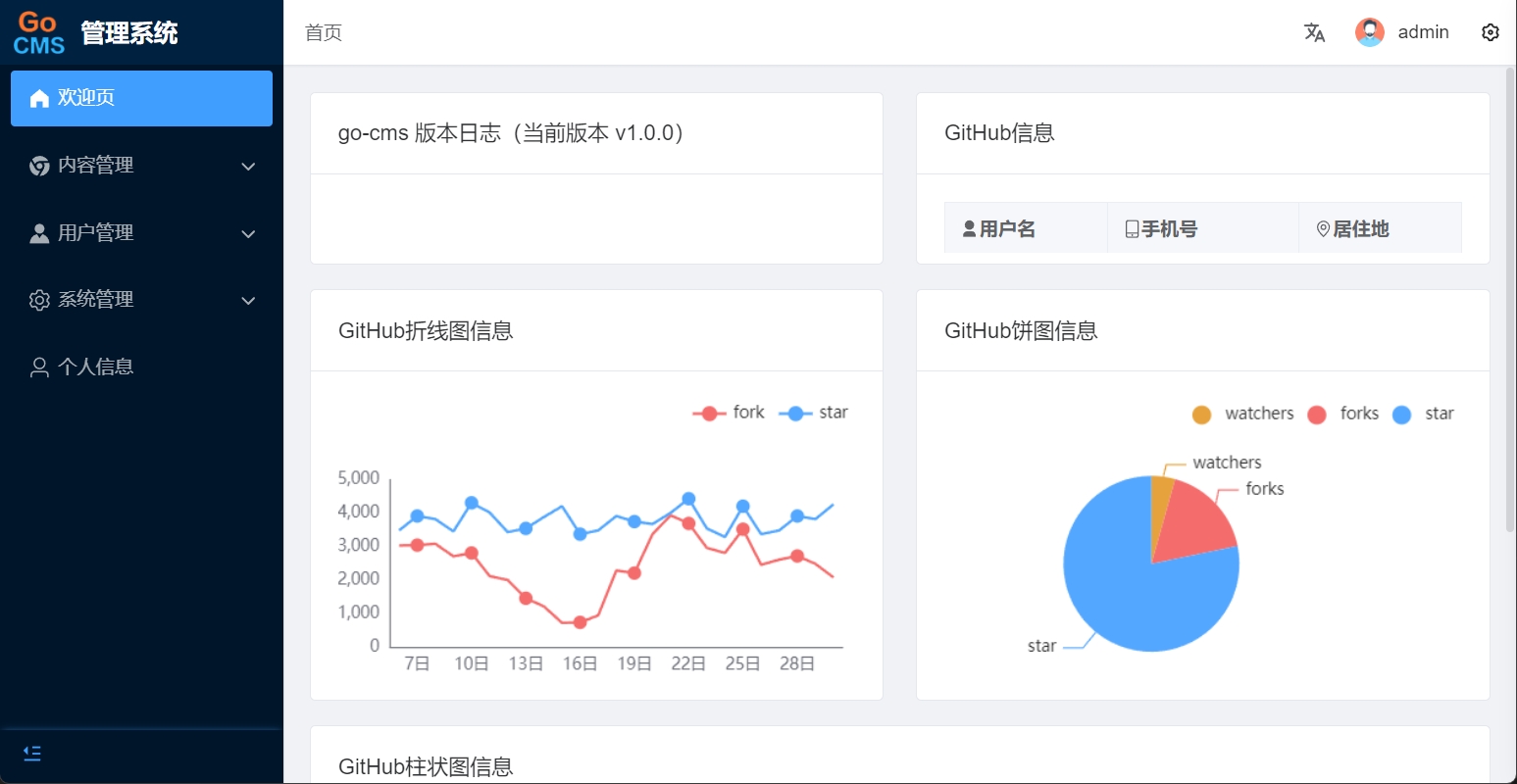Click the home icon beside 欢迎页
1517x784 pixels.
(39, 98)
